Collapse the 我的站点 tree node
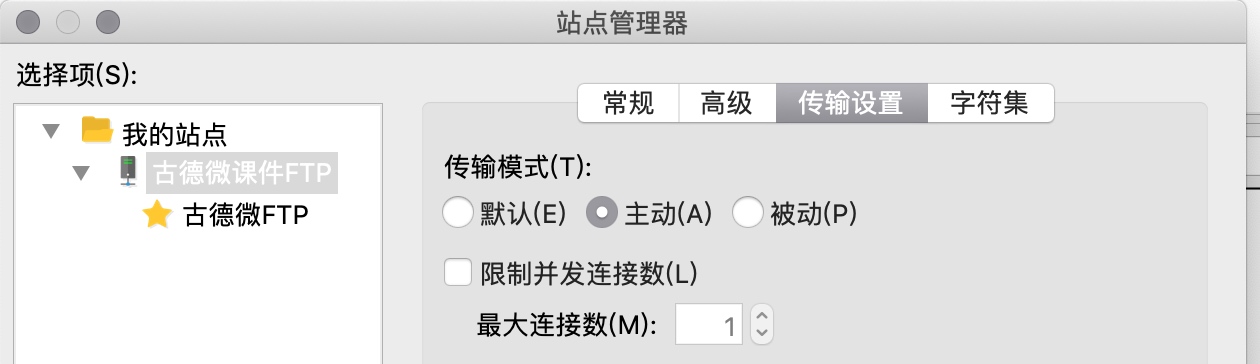Image resolution: width=1260 pixels, height=364 pixels. pyautogui.click(x=50, y=131)
